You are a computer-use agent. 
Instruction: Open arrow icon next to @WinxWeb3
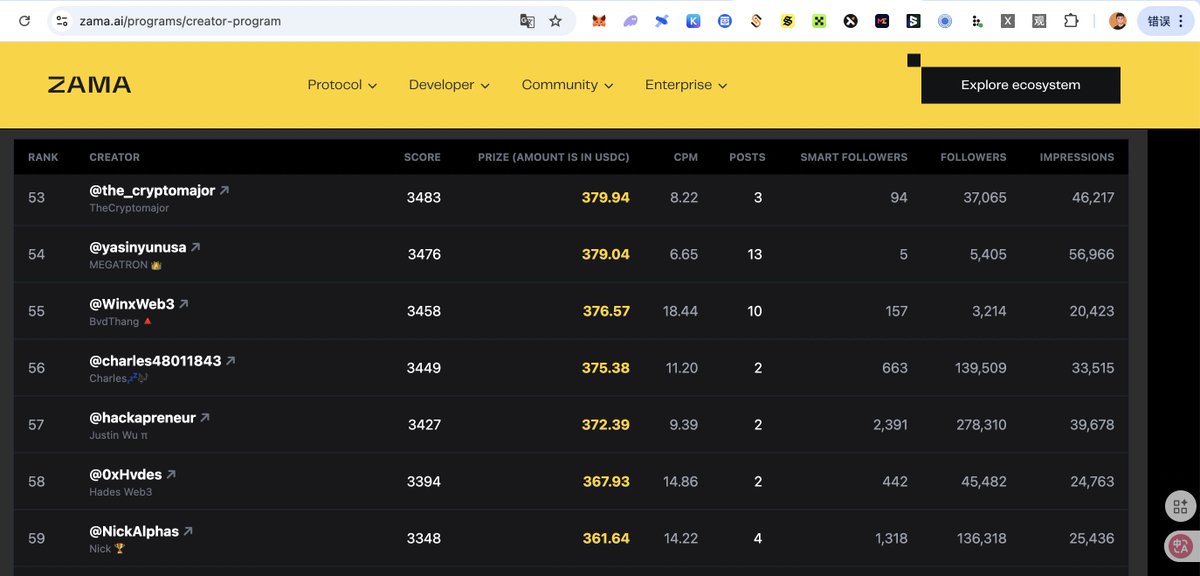click(x=184, y=304)
